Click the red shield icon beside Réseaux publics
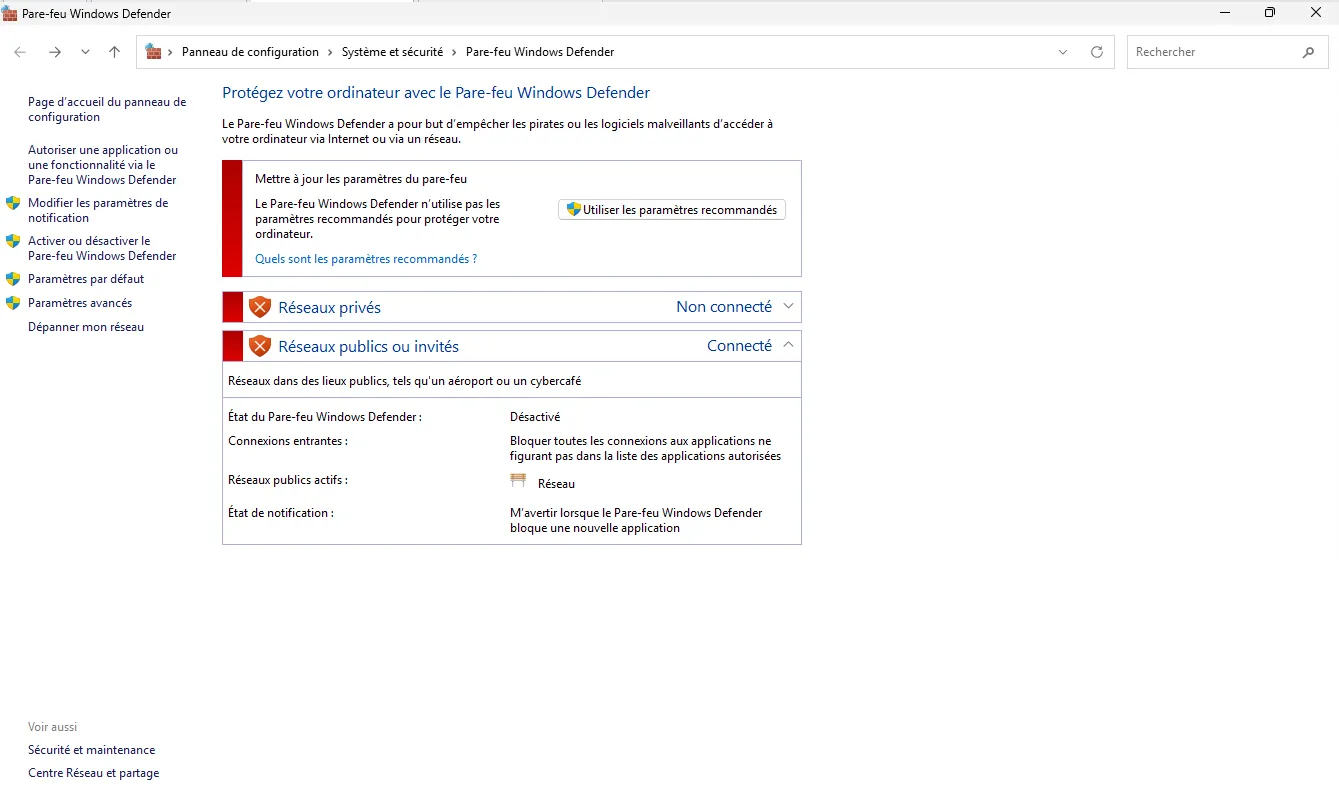 tap(260, 346)
